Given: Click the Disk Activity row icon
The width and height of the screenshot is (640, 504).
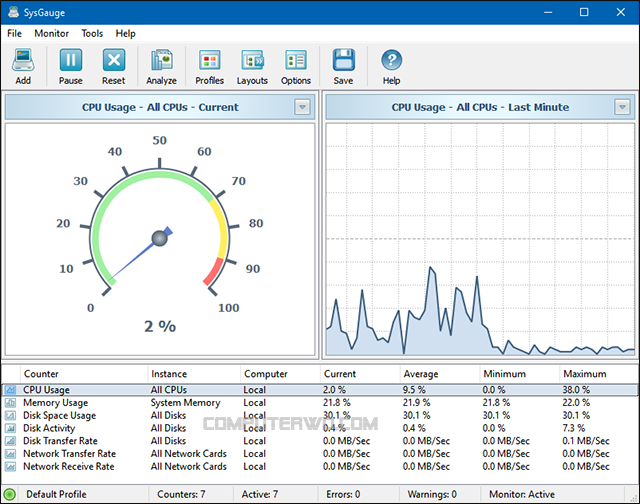Looking at the screenshot, I should coord(10,428).
